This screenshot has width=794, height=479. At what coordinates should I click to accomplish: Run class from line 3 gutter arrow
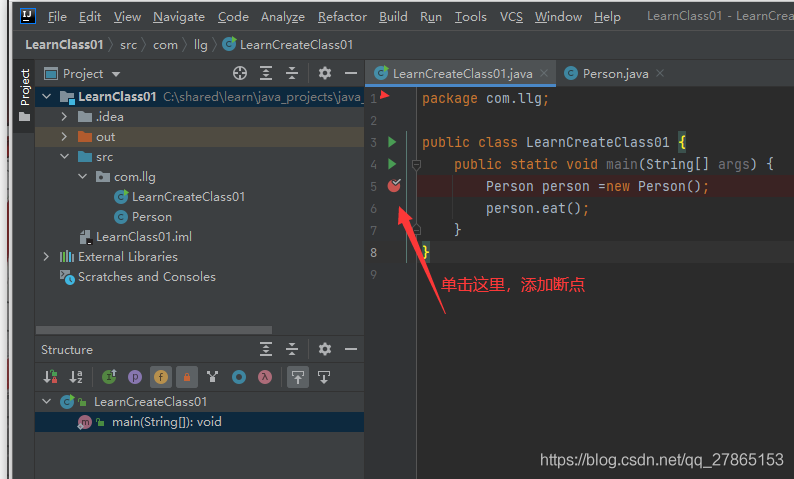tap(392, 142)
